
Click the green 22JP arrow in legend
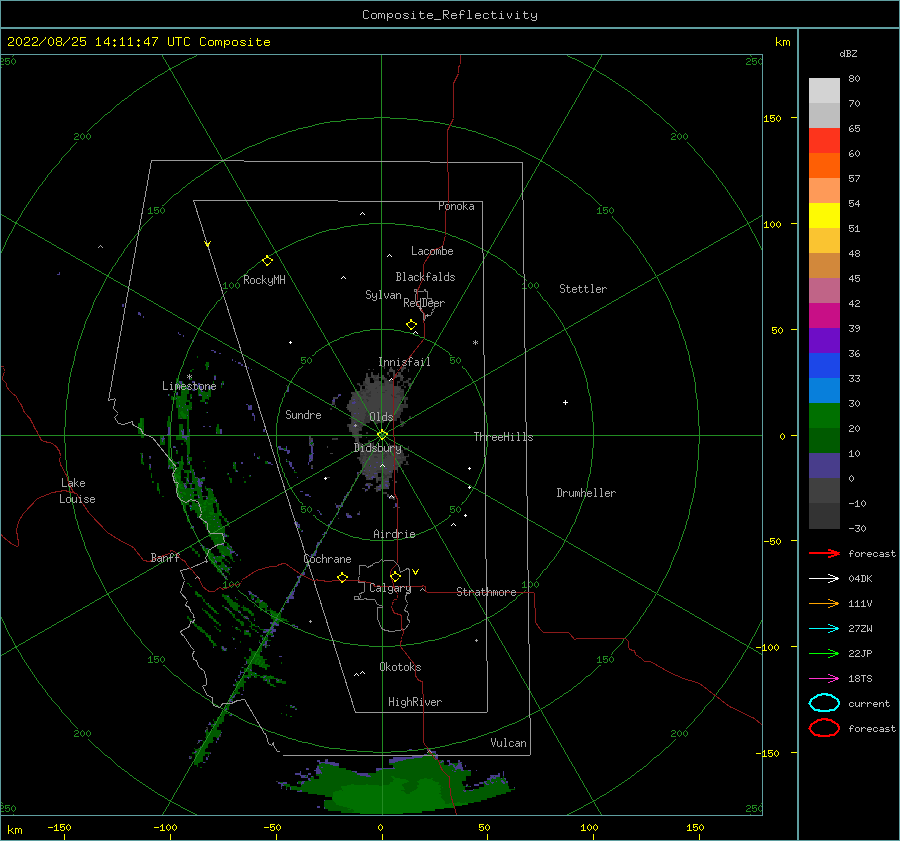tap(824, 653)
